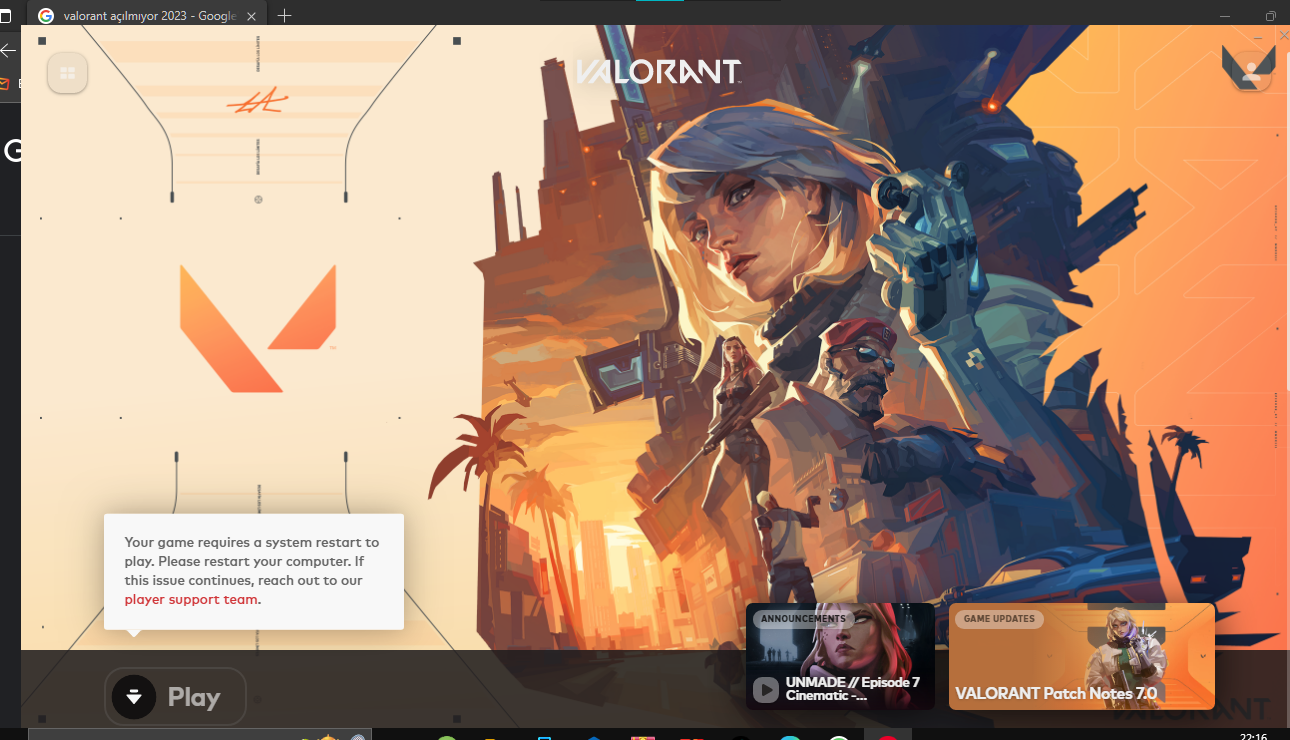1290x740 pixels.
Task: Click the taskbar clock showing 22:16
Action: 1253,736
